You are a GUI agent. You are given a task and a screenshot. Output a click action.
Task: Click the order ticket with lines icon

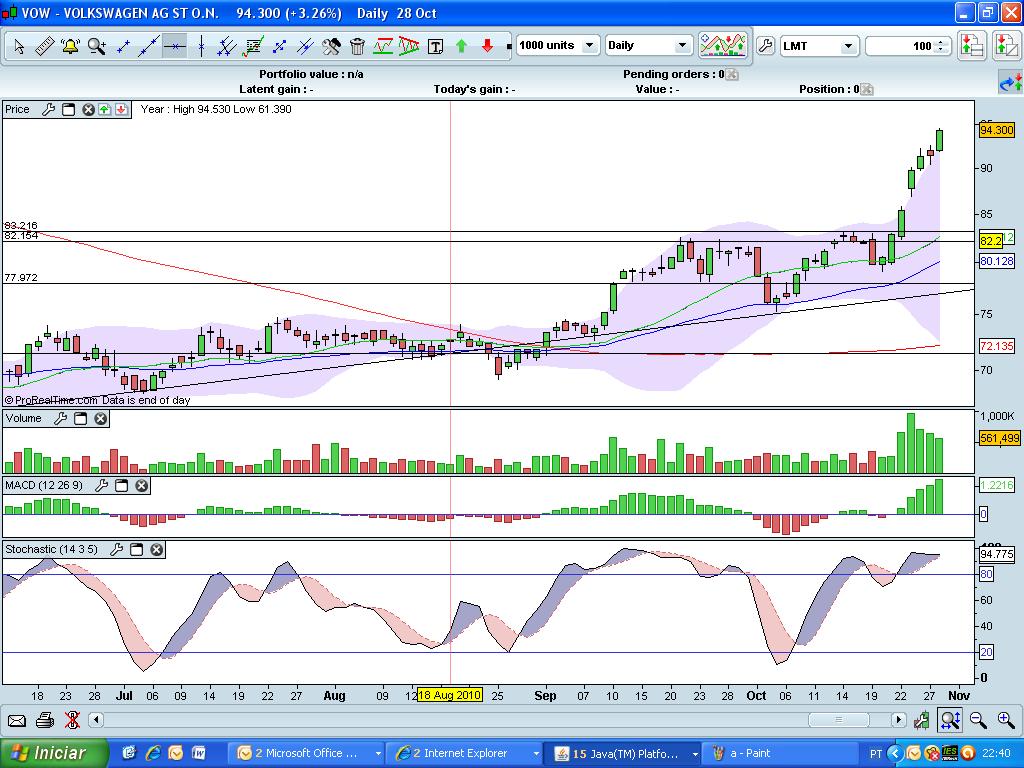tap(972, 46)
